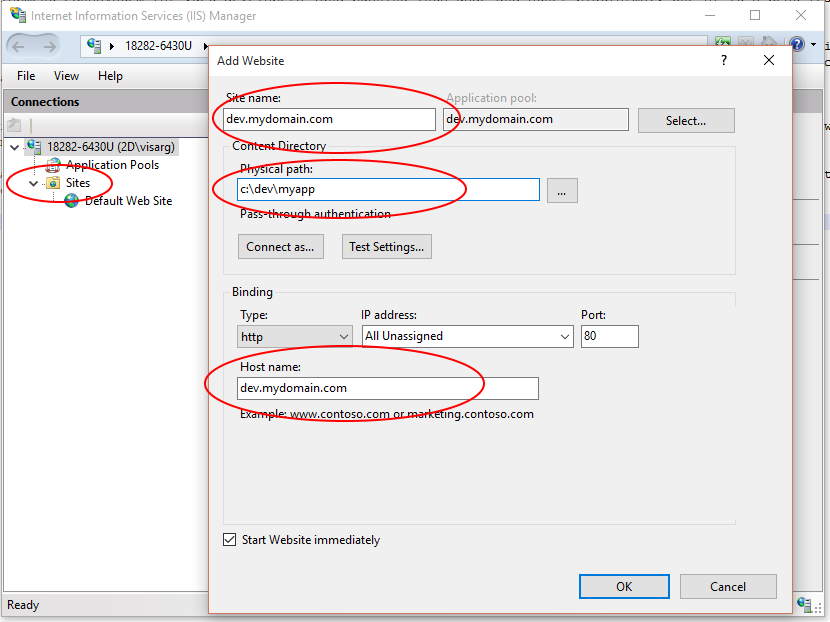Select the Sites tree item
This screenshot has height=622, width=830.
tap(78, 183)
